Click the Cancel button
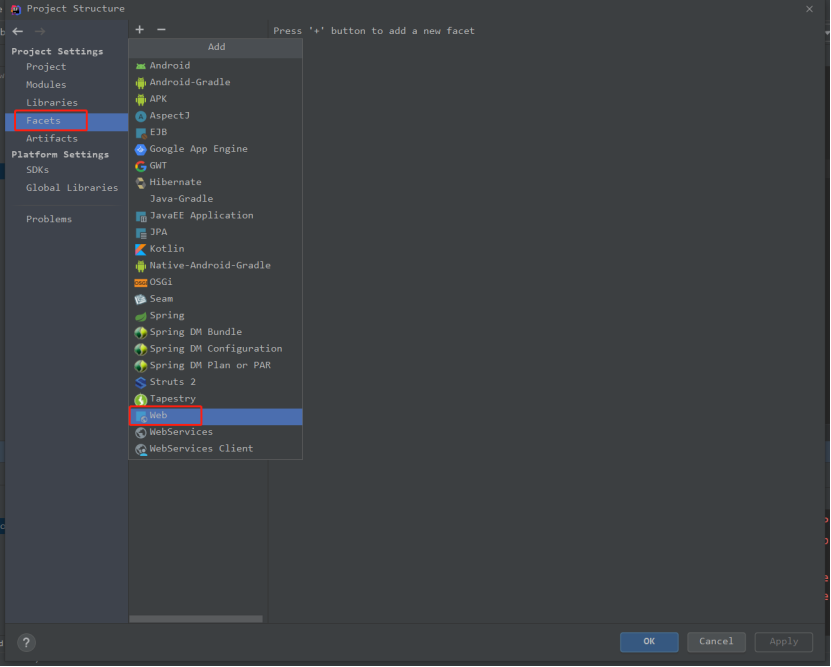831x667 pixels. point(716,642)
